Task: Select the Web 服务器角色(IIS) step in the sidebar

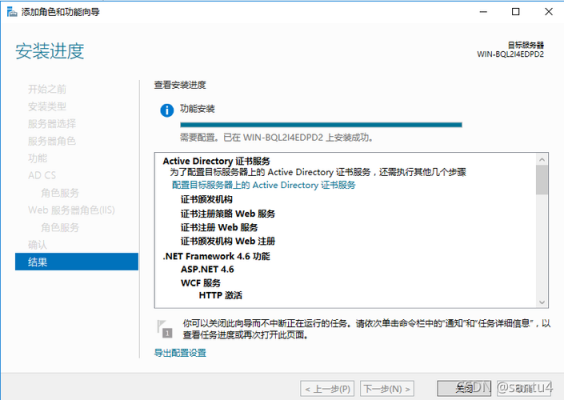Action: [x=72, y=210]
